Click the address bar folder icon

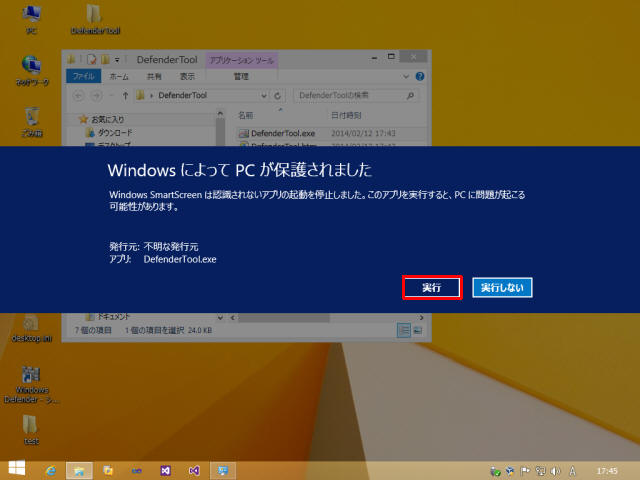coord(140,96)
